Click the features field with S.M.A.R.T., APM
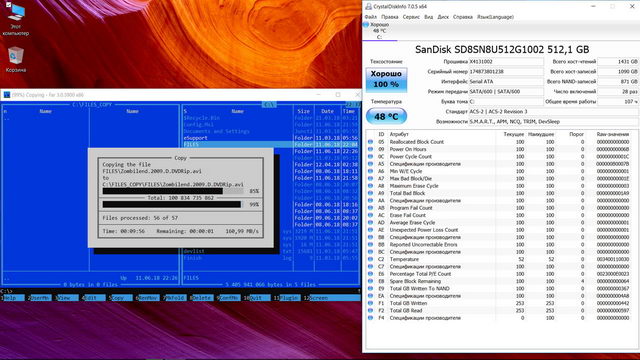Image resolution: width=640 pixels, height=360 pixels. (x=553, y=122)
